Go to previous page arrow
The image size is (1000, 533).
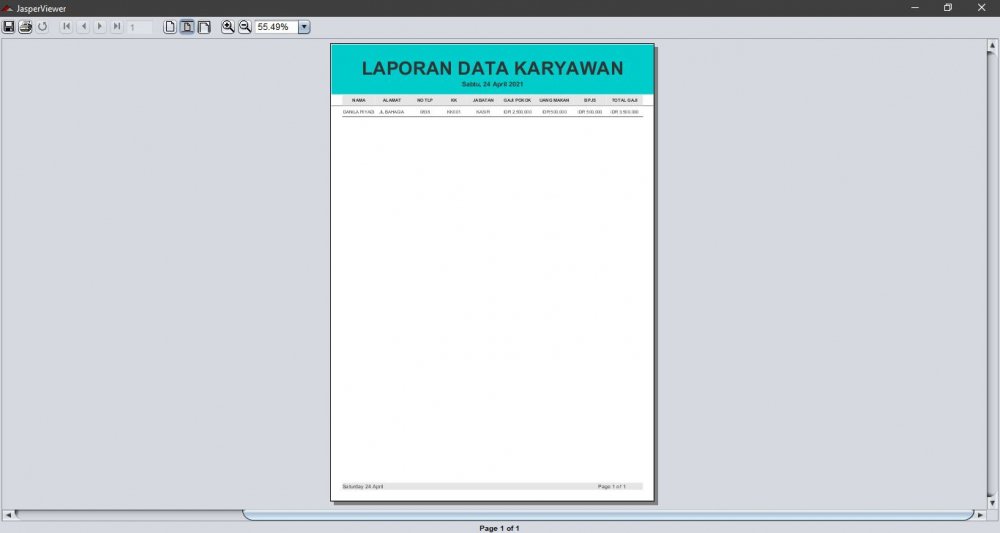[x=83, y=27]
